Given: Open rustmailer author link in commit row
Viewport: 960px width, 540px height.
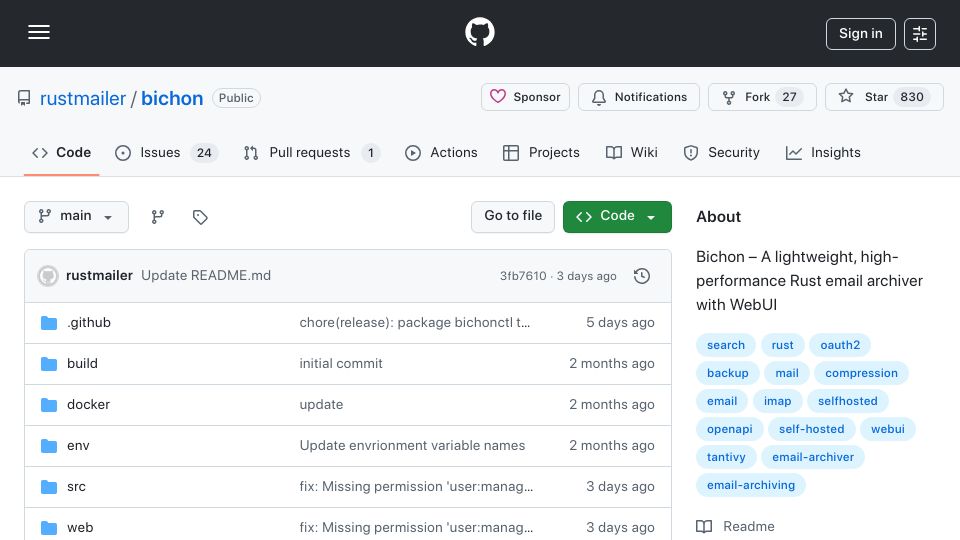Looking at the screenshot, I should click(99, 276).
